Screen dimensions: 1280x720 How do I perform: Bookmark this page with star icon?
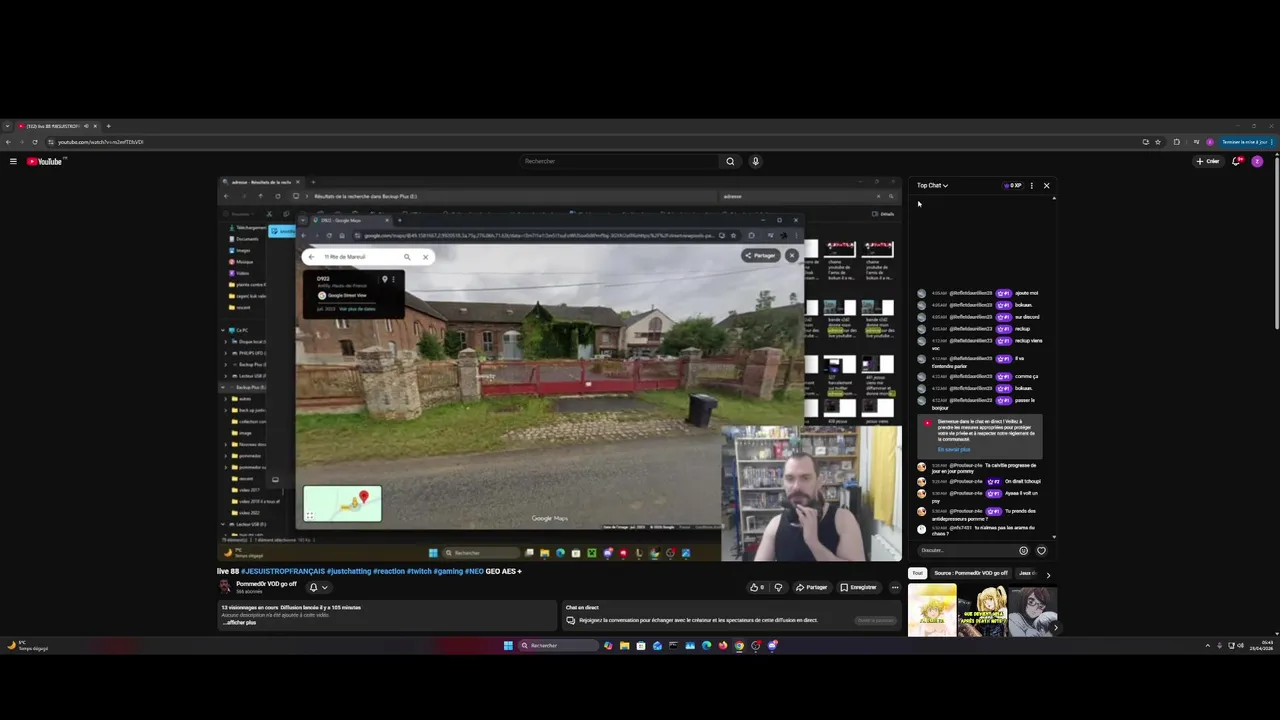[x=1158, y=142]
